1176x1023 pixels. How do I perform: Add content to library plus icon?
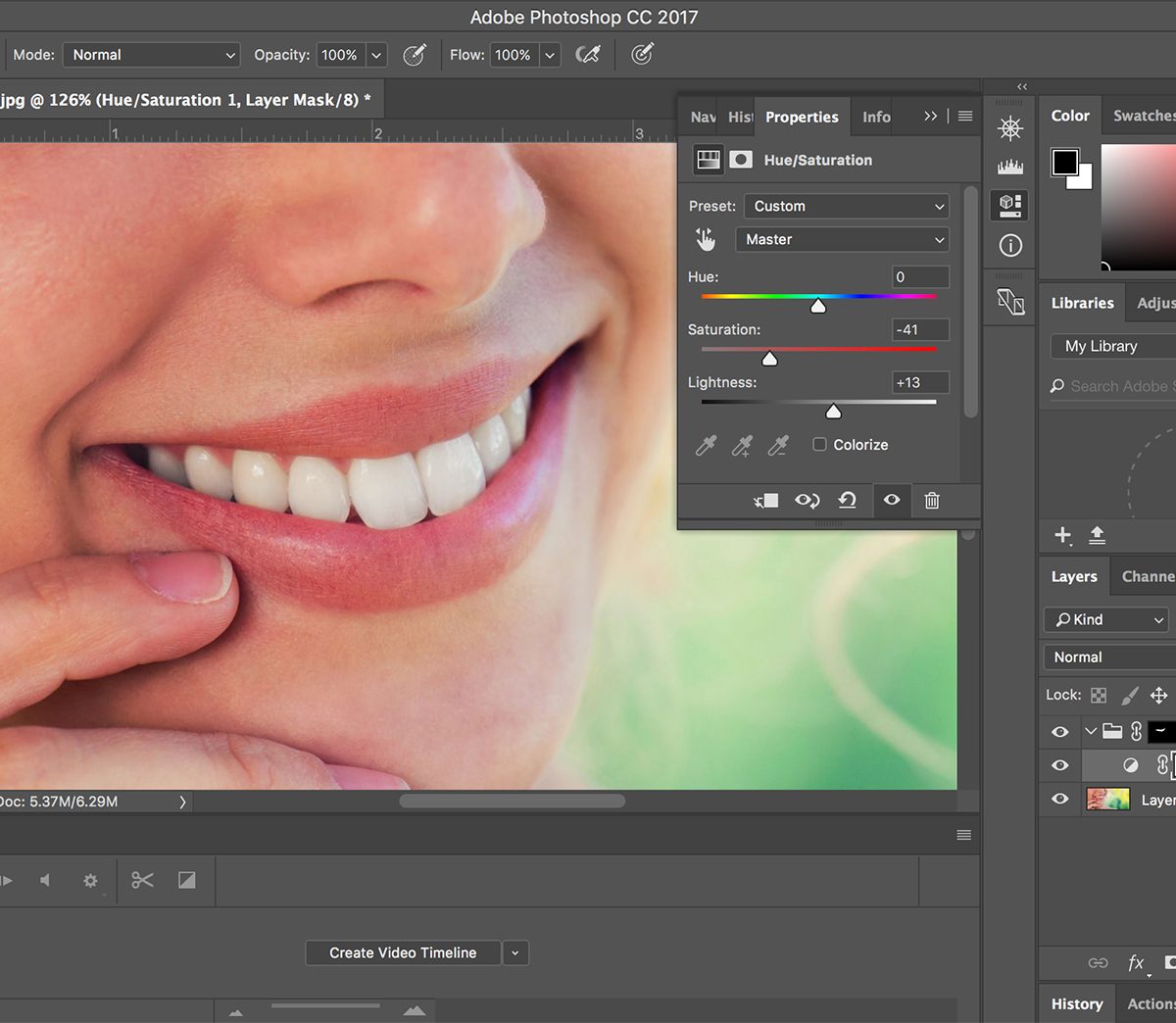click(1062, 535)
